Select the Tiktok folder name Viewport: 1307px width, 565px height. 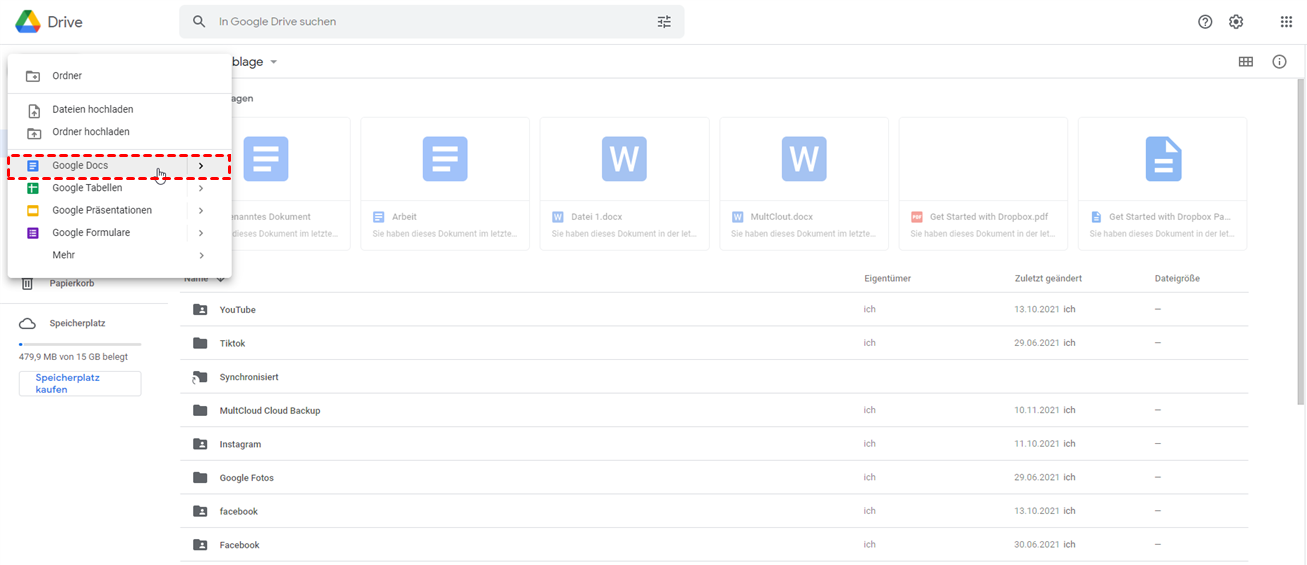[232, 343]
